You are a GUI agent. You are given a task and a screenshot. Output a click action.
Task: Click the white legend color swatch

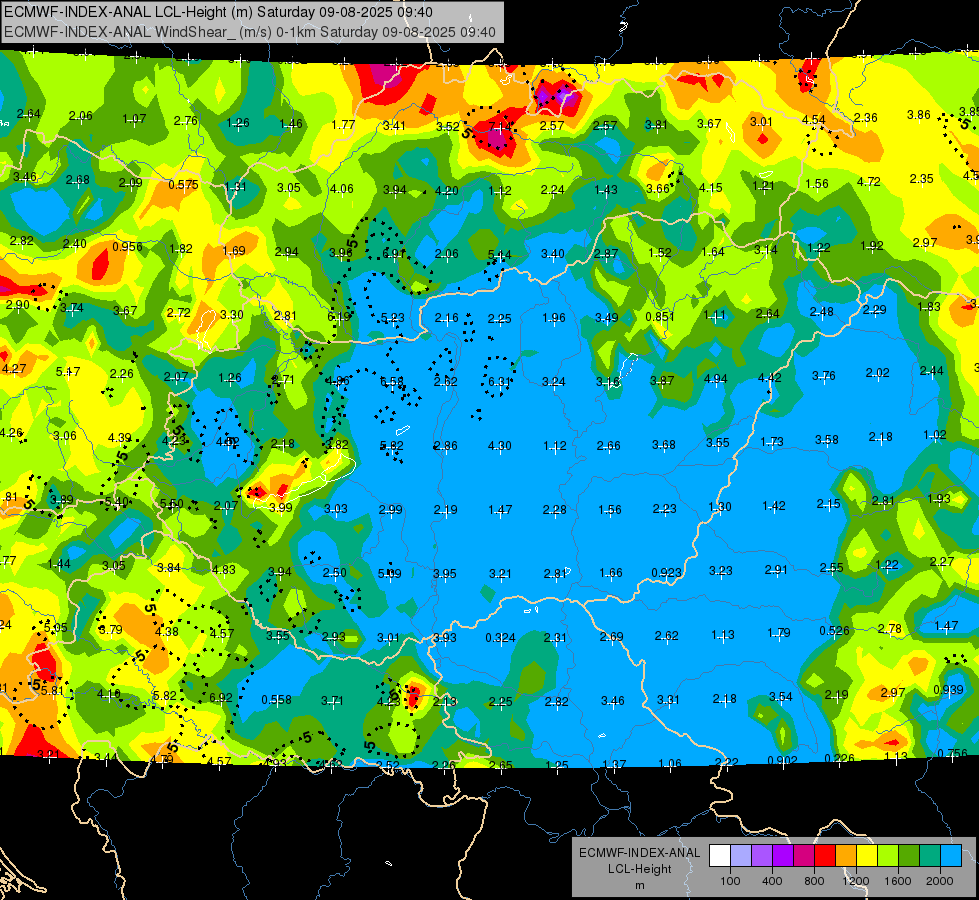click(720, 856)
